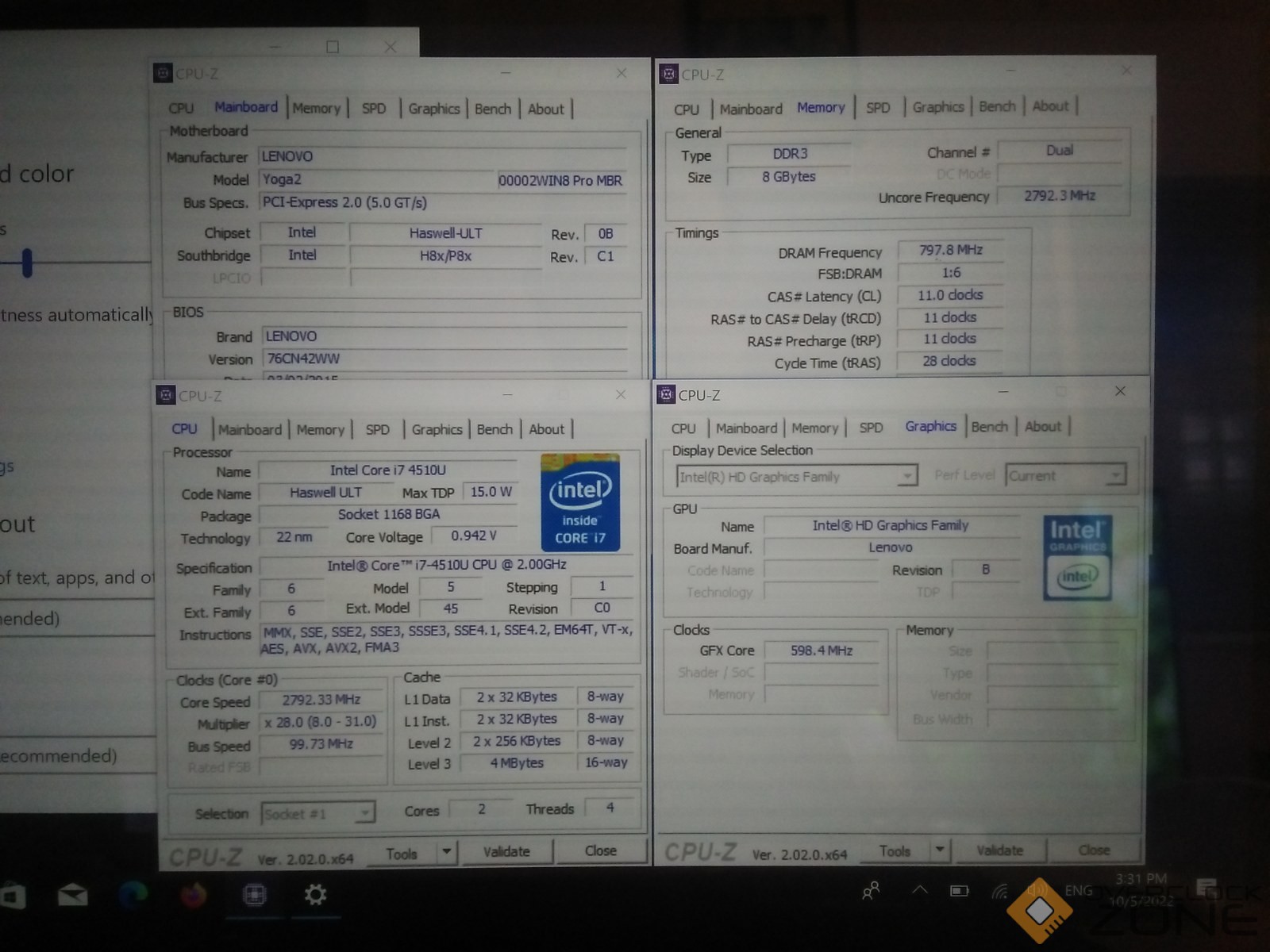Open the Intel(R) HD Graphics Family device dropdown

tap(797, 476)
